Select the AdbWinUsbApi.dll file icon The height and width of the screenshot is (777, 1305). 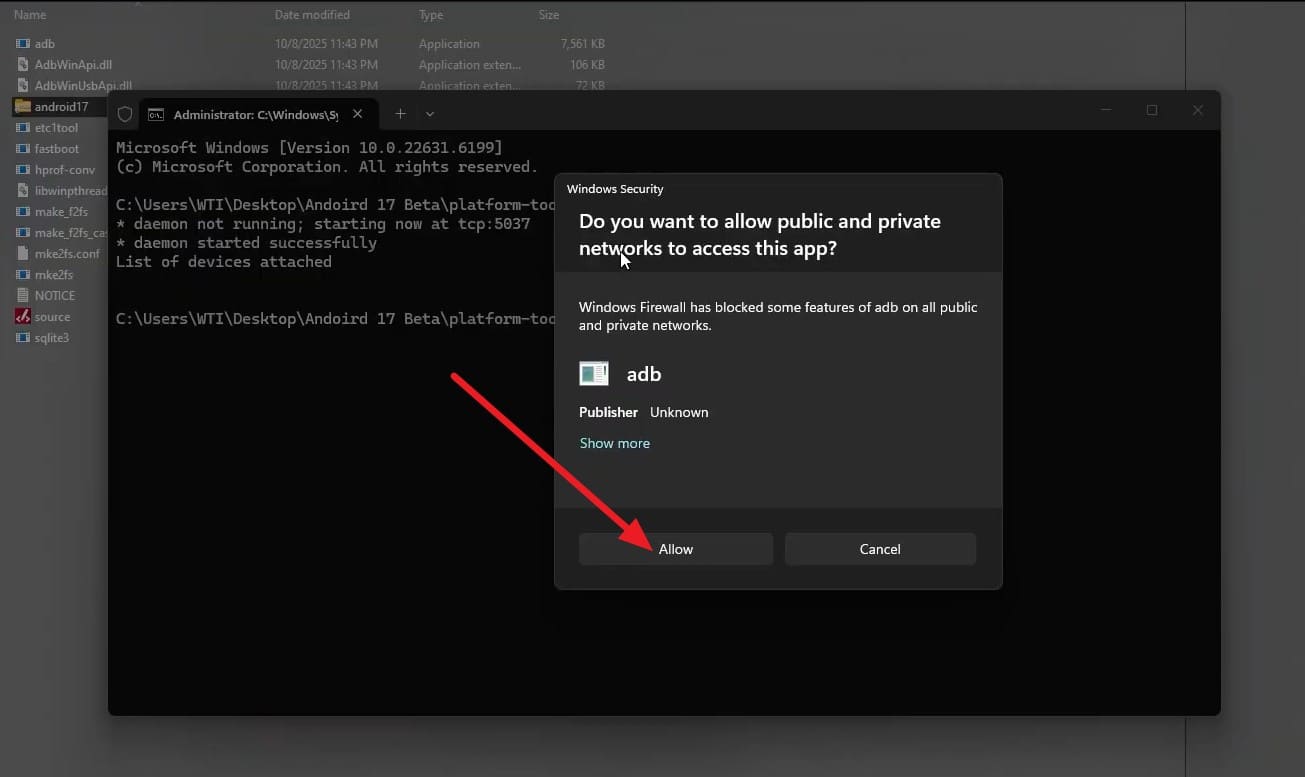pyautogui.click(x=22, y=86)
